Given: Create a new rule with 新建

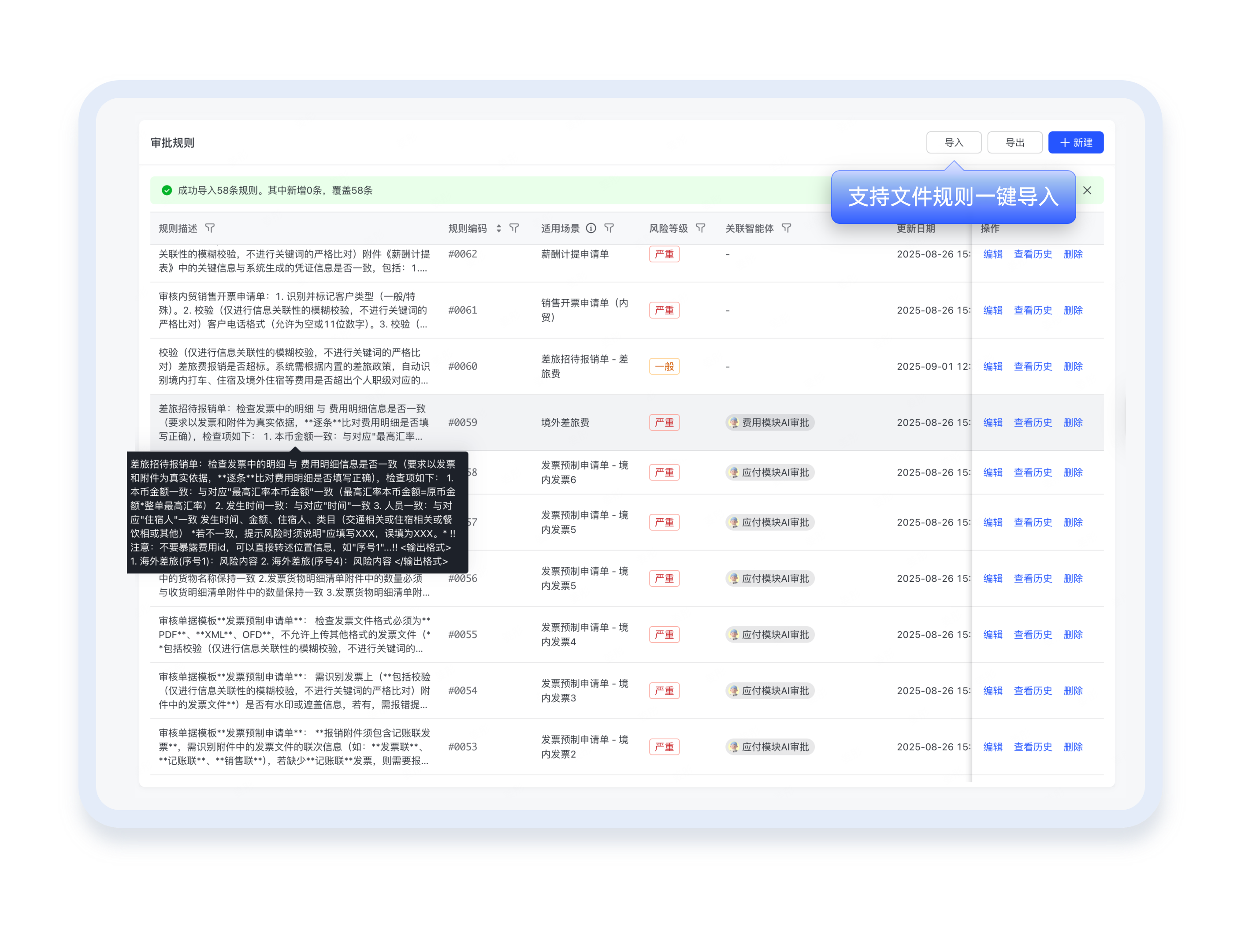Looking at the screenshot, I should 1076,142.
